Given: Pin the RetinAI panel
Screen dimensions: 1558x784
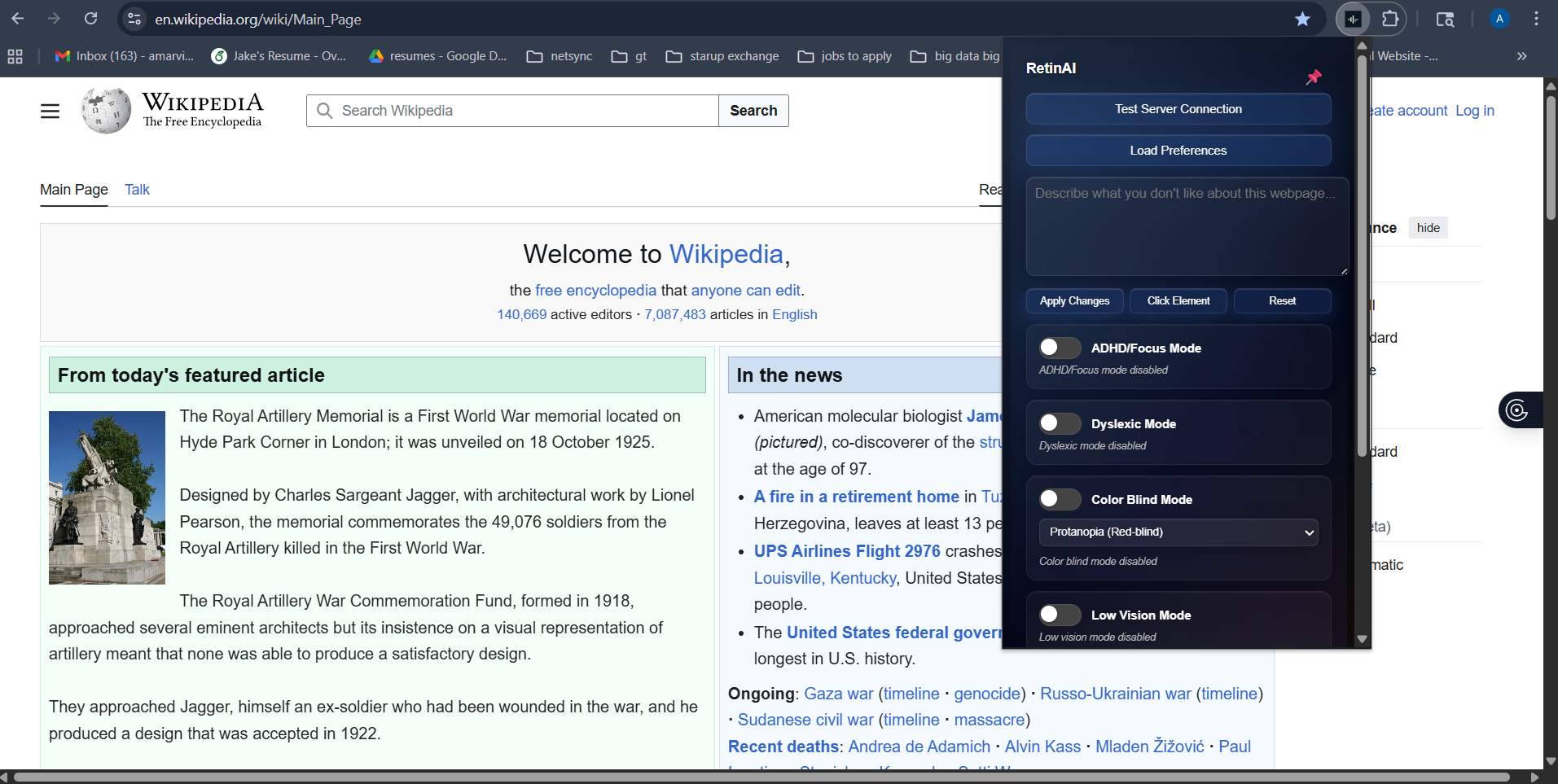Looking at the screenshot, I should [1314, 77].
